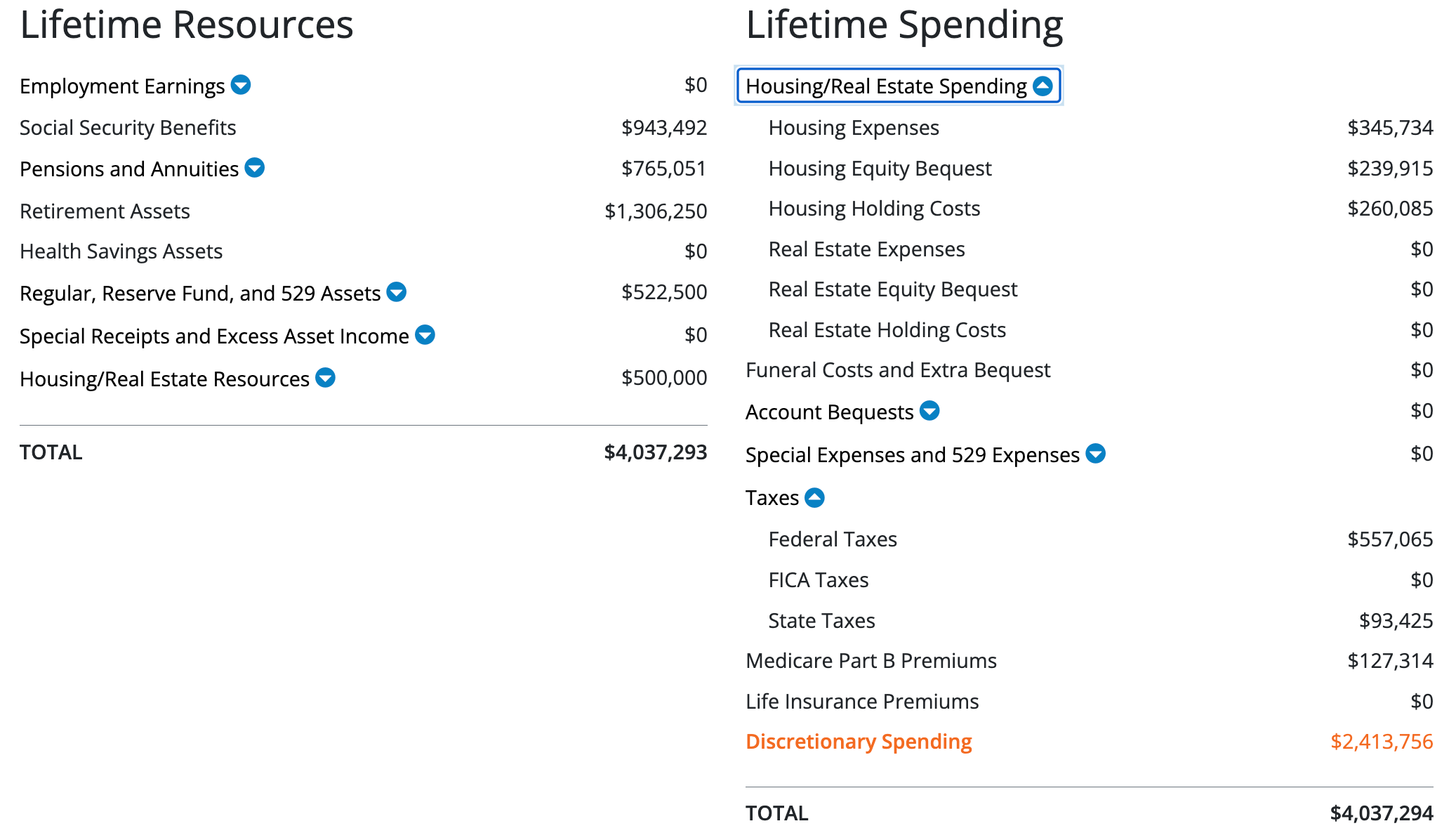
Task: Expand Pensions and Annuities arrow icon
Action: pyautogui.click(x=255, y=168)
